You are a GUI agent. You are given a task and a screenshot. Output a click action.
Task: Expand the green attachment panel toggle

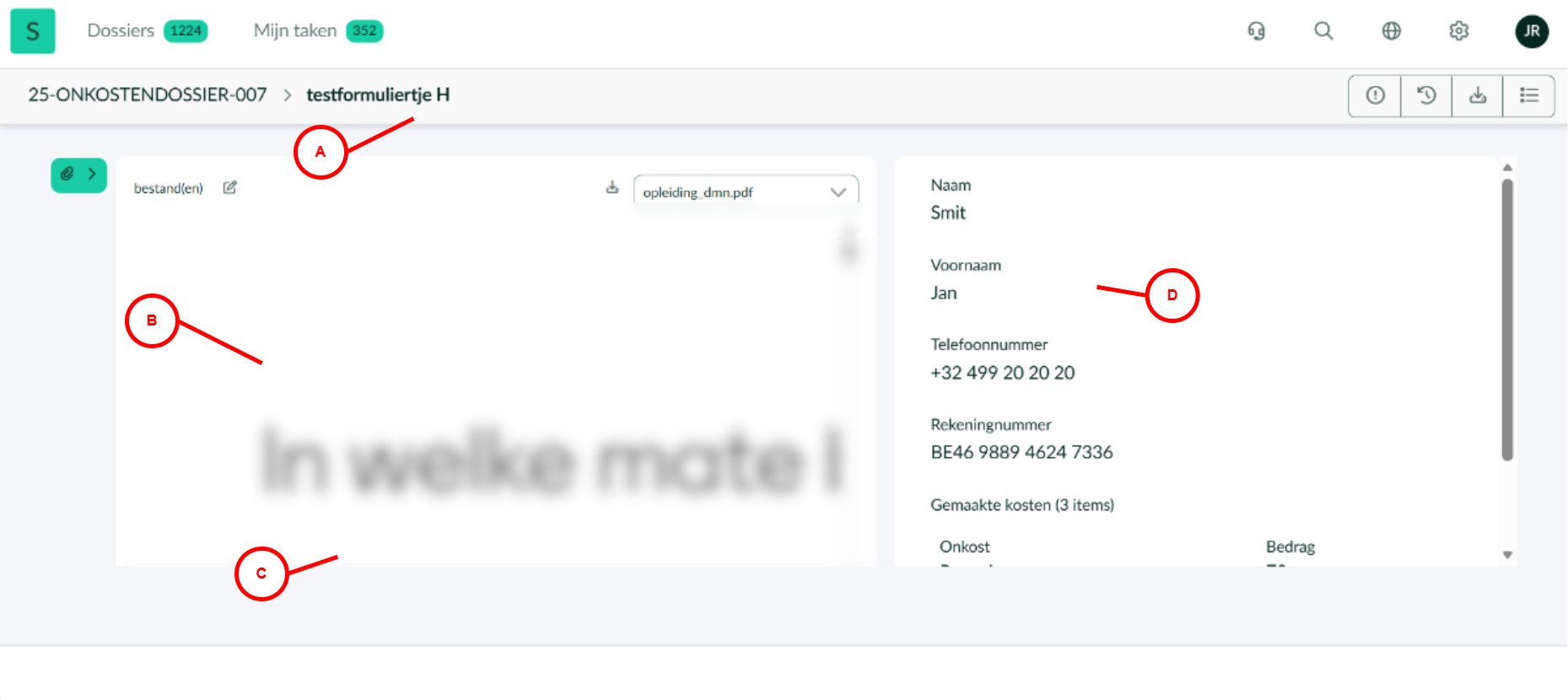point(78,175)
